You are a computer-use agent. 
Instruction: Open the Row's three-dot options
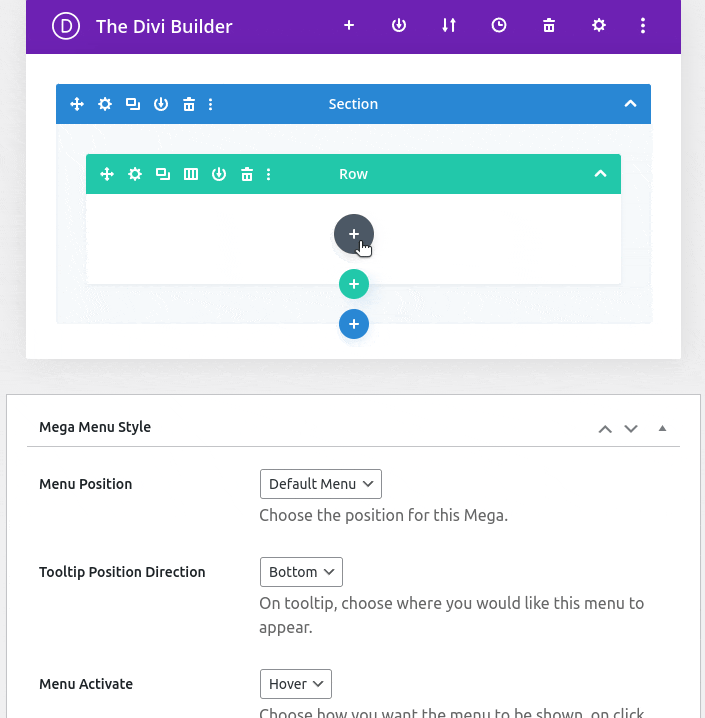[x=269, y=174]
